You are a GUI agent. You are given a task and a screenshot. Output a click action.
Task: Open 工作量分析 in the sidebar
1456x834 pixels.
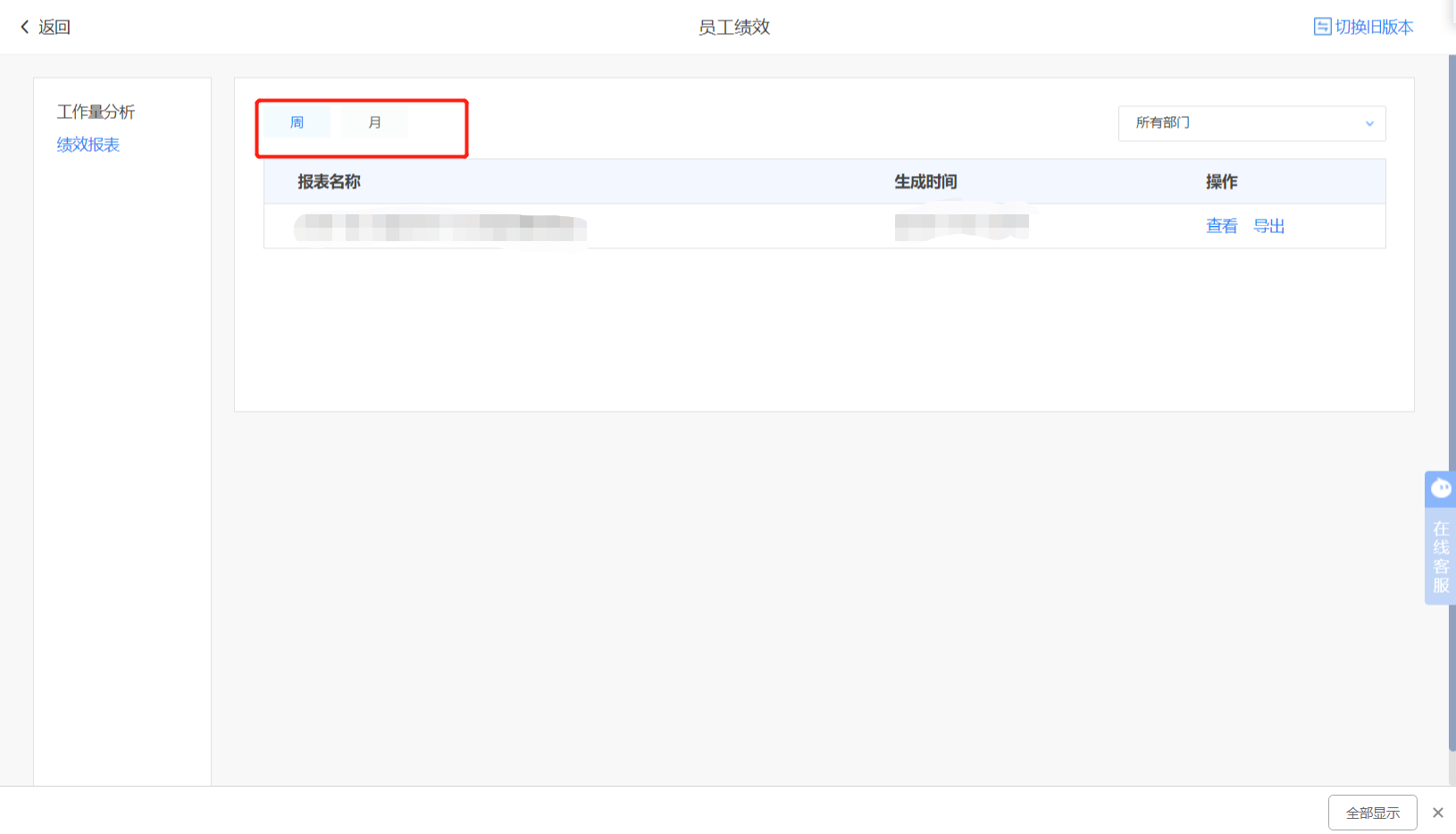click(x=96, y=112)
